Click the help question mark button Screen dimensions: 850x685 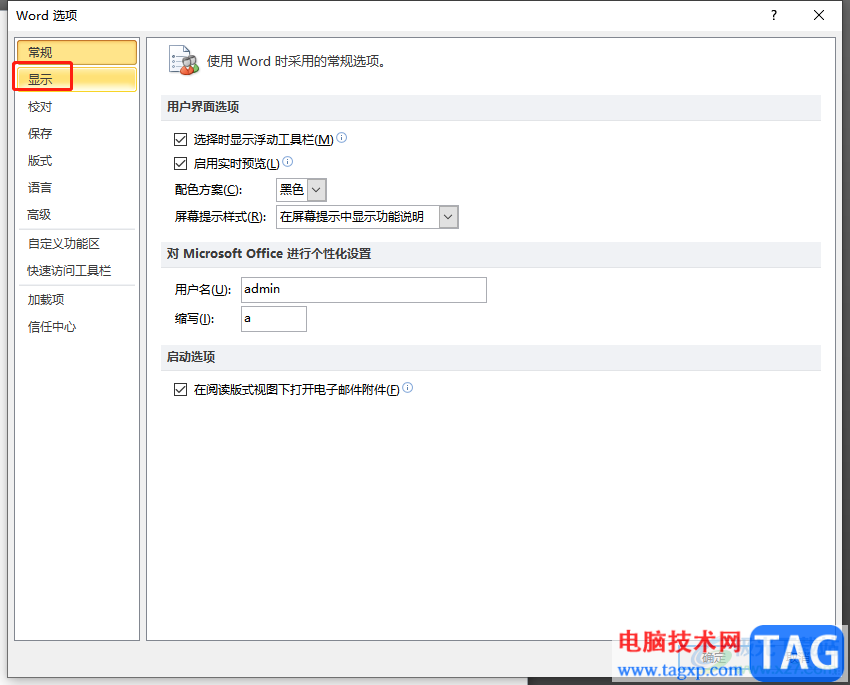(x=774, y=15)
